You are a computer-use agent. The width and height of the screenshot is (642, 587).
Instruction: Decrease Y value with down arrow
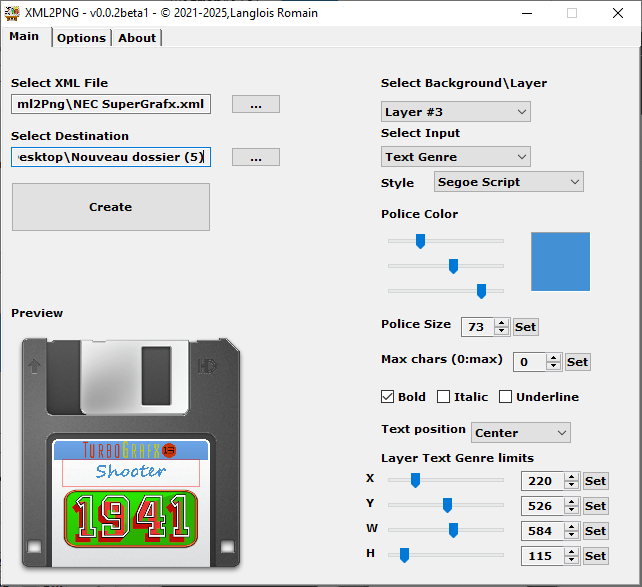click(572, 510)
